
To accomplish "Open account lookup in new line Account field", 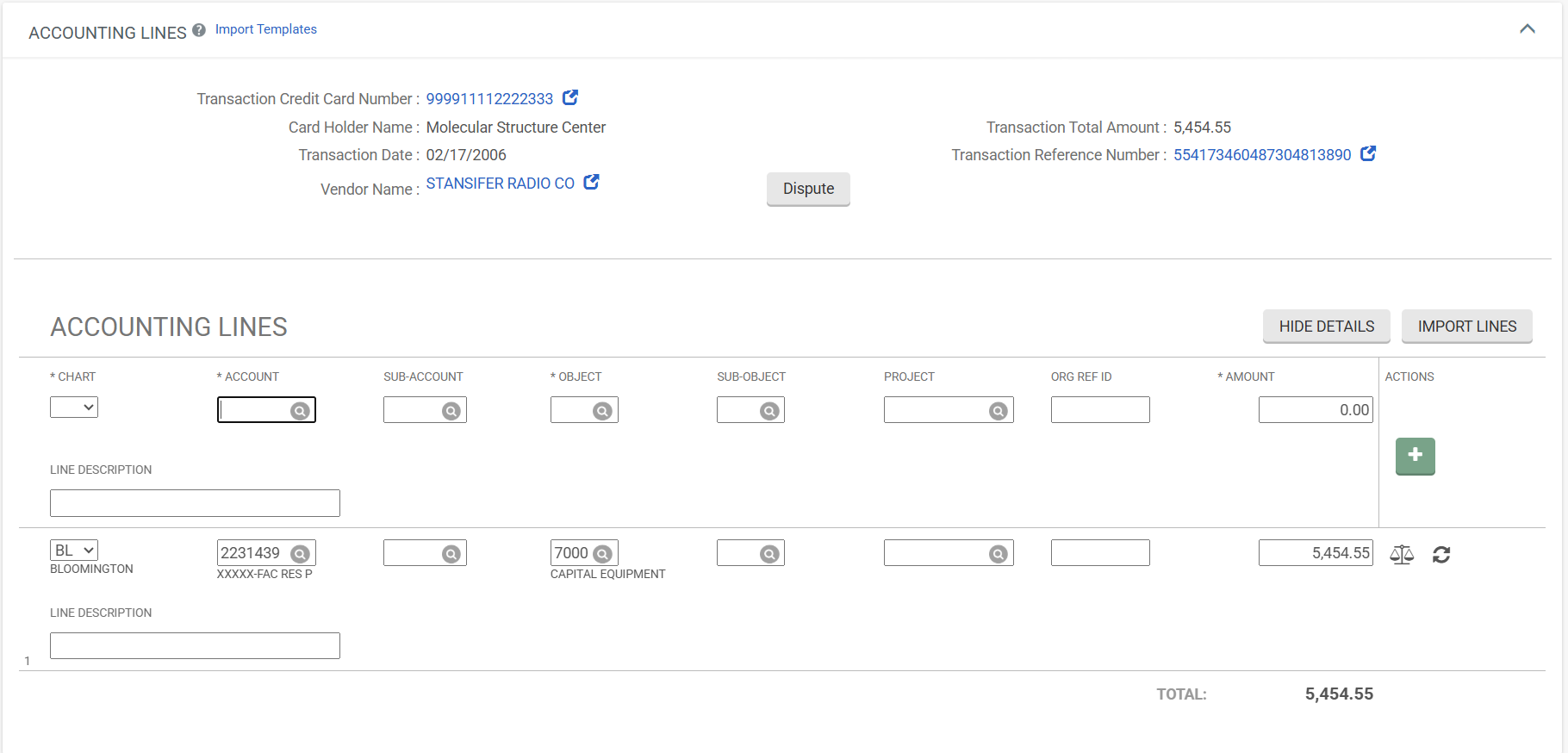I will pos(300,411).
